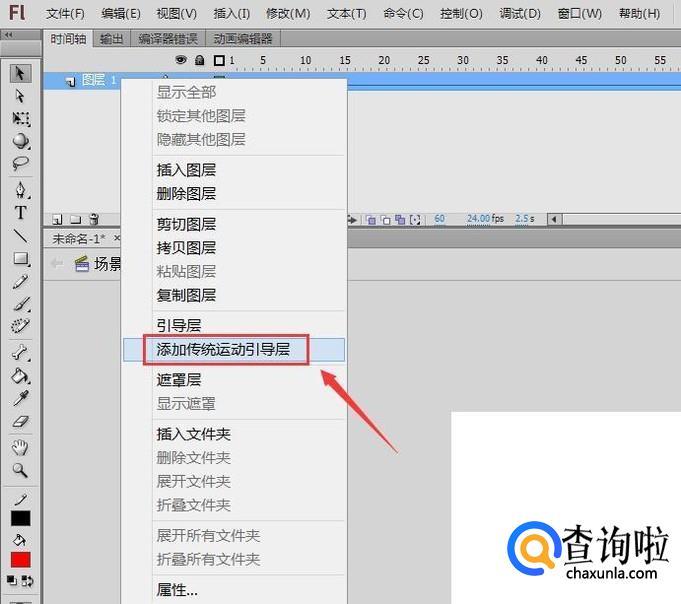The image size is (681, 604).
Task: Select the Lasso tool
Action: (x=20, y=163)
